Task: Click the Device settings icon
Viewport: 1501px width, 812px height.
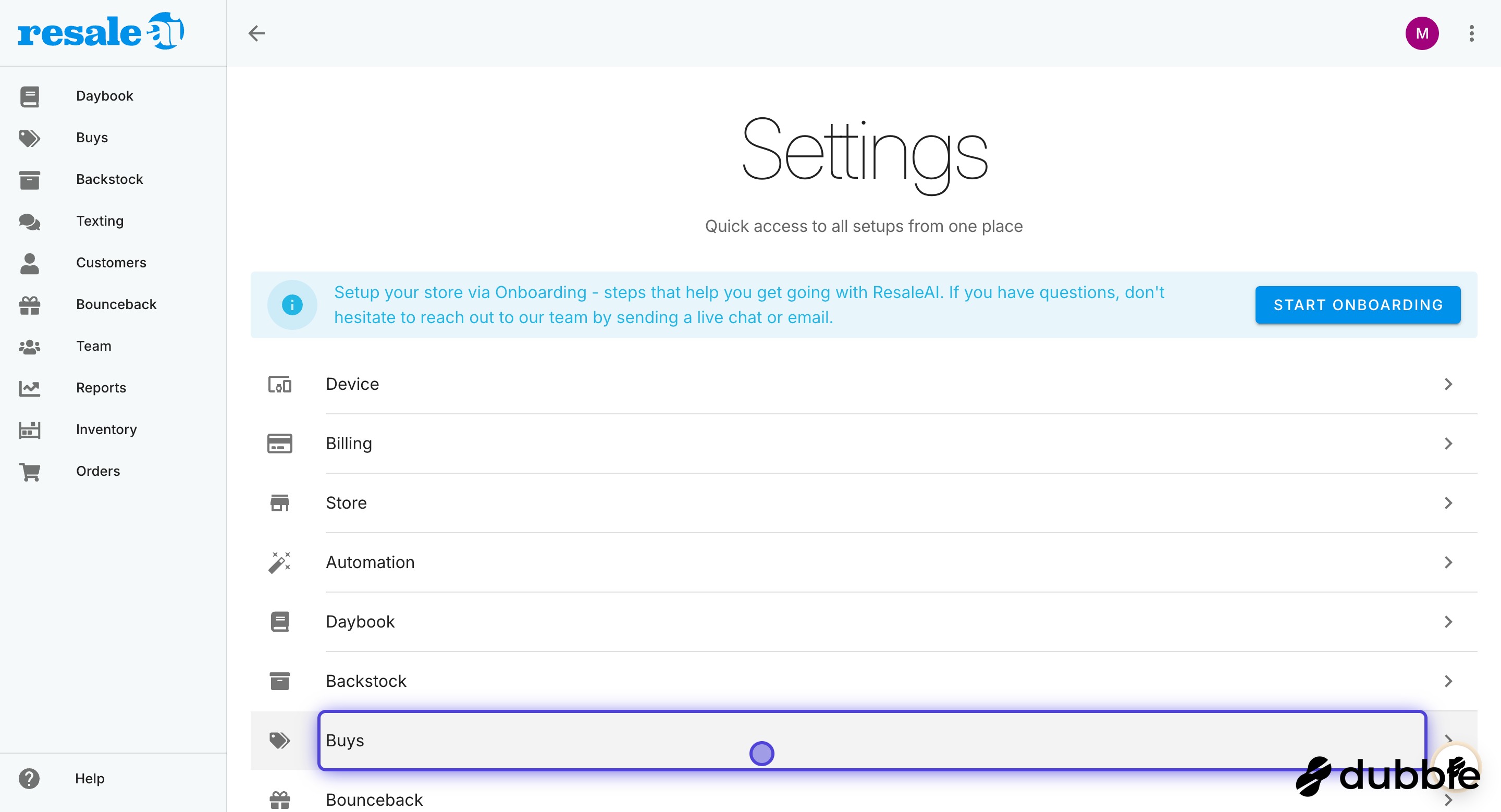Action: click(280, 385)
